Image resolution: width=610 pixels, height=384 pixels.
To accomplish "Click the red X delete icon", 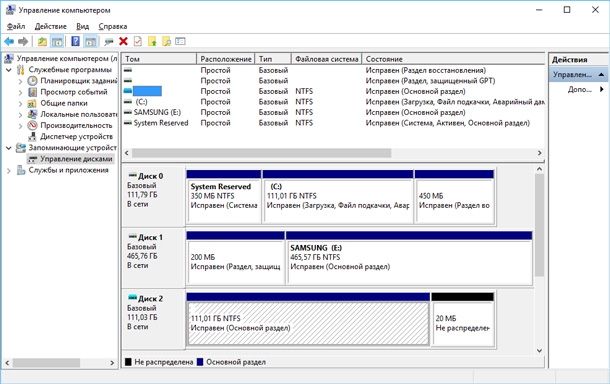I will (x=123, y=41).
